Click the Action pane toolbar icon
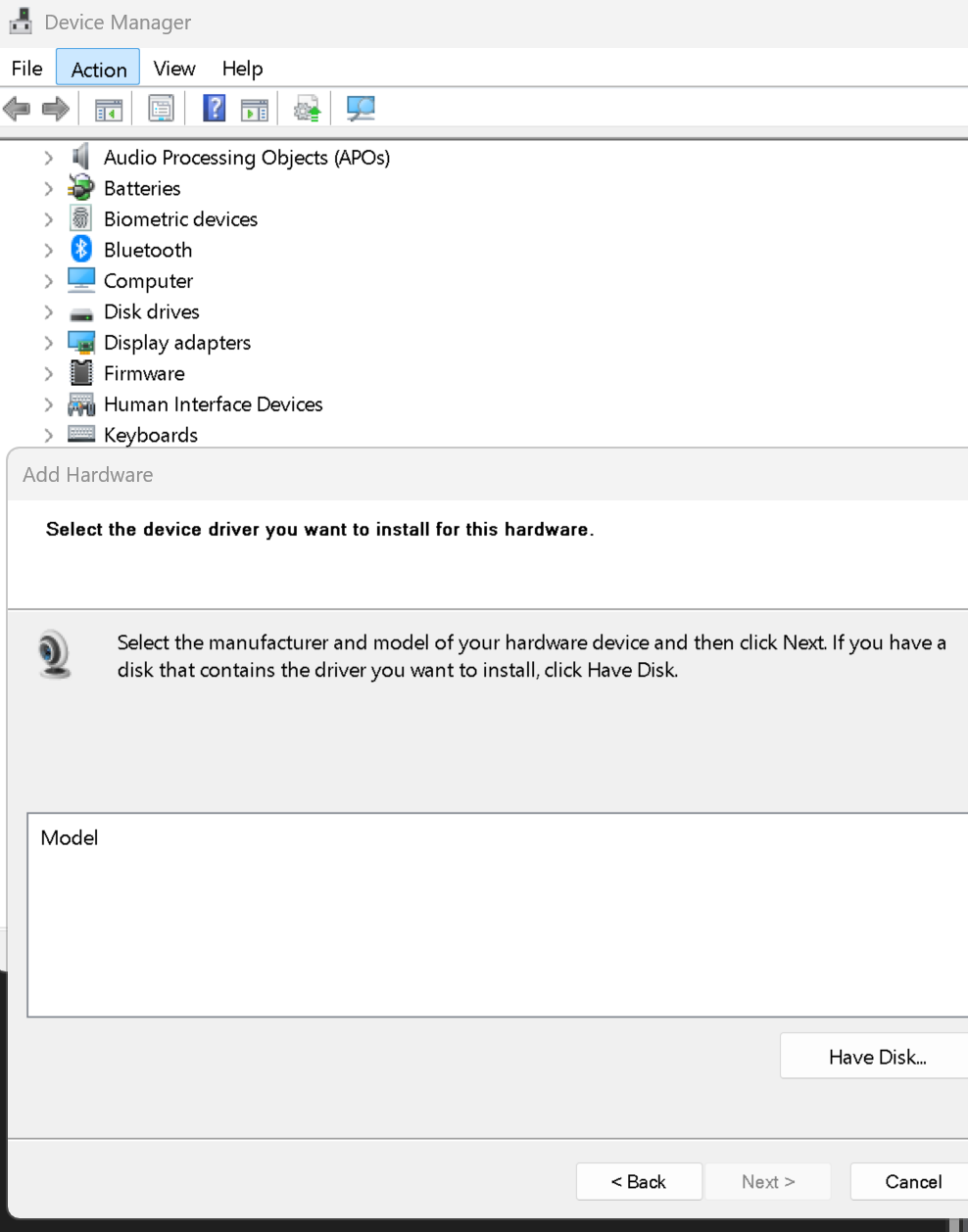The width and height of the screenshot is (968, 1232). 255,109
